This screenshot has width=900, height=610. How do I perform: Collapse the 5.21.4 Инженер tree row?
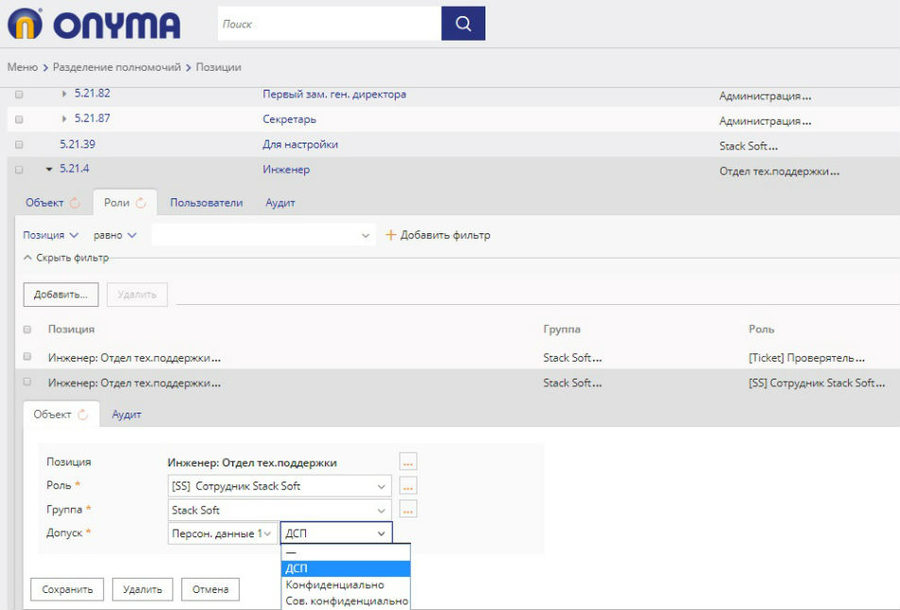(x=48, y=170)
